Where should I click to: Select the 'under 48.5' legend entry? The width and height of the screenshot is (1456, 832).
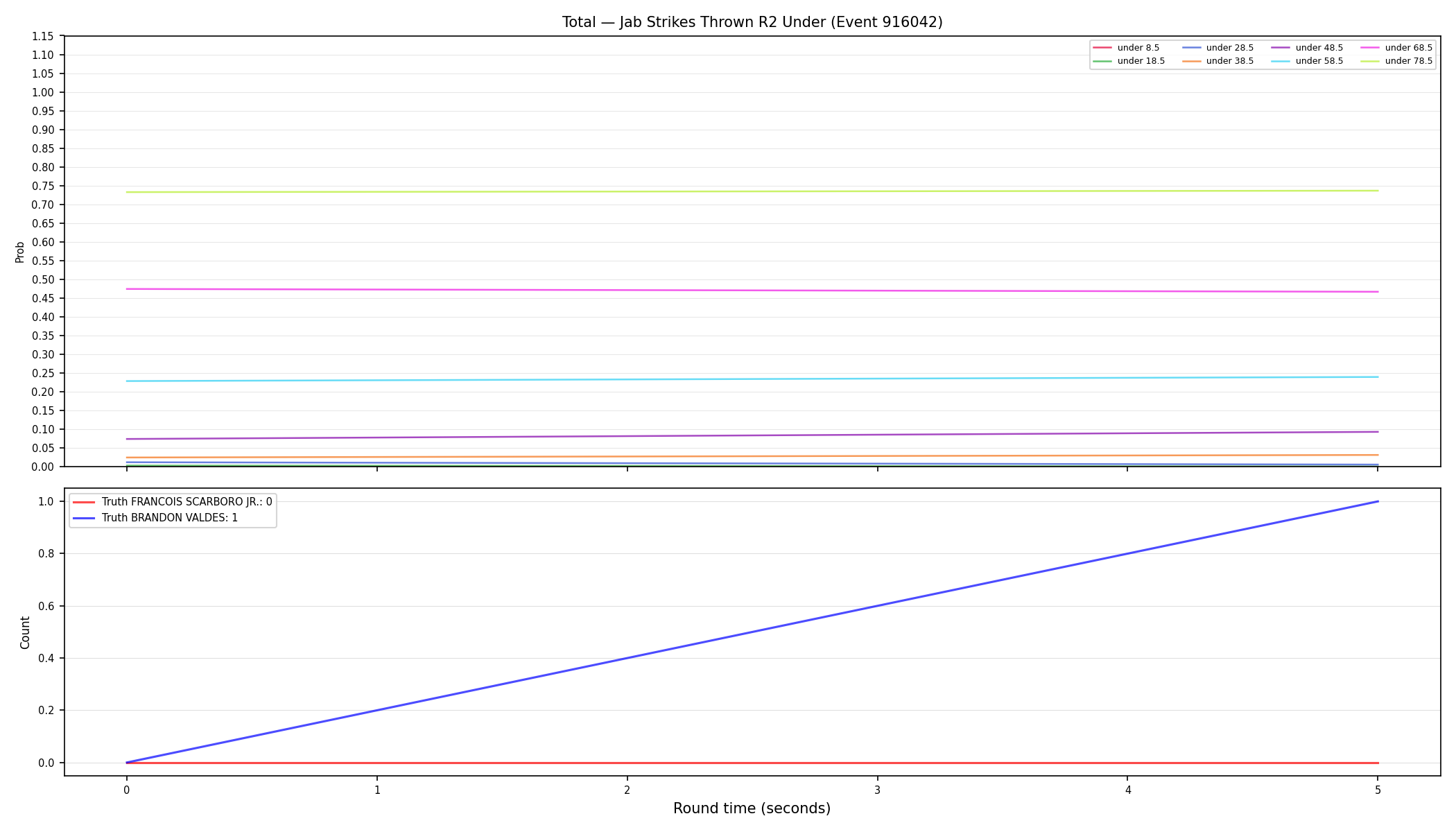(x=1307, y=48)
